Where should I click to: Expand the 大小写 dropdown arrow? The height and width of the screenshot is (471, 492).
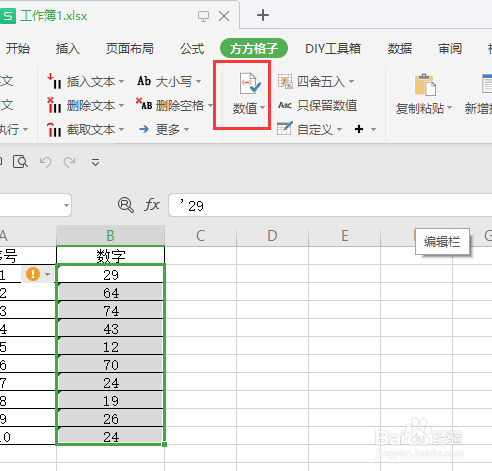point(199,81)
